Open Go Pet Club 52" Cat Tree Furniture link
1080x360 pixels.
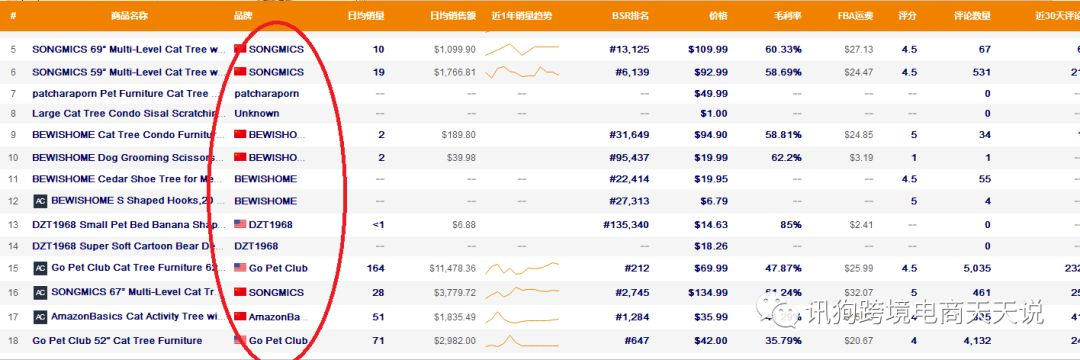(117, 341)
